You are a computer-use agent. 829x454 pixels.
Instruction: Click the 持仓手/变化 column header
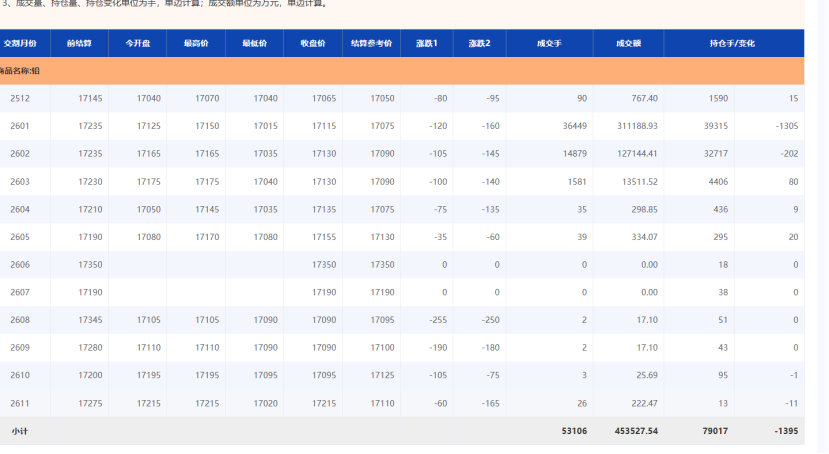pos(733,44)
